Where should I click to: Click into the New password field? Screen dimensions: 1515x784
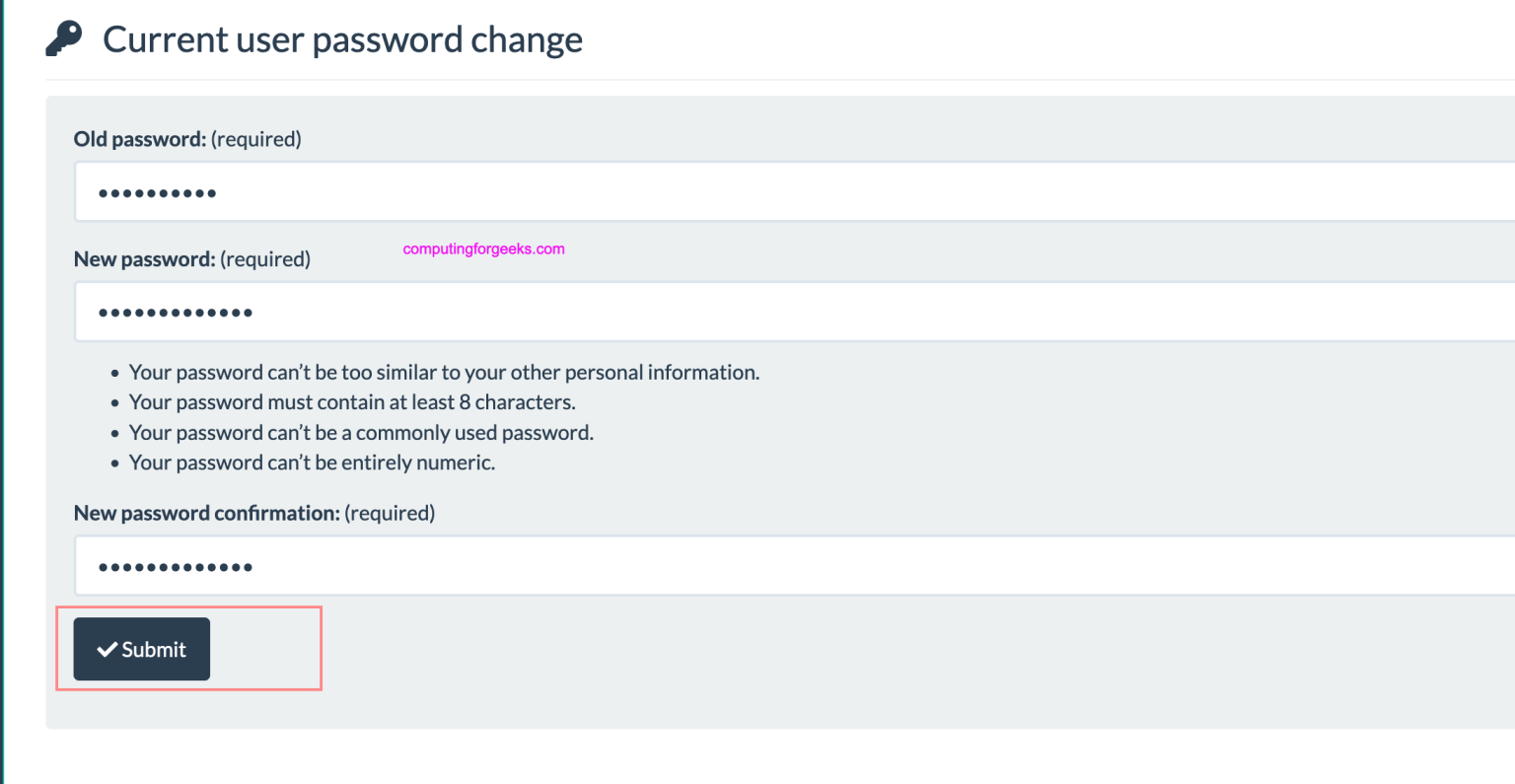pos(789,313)
